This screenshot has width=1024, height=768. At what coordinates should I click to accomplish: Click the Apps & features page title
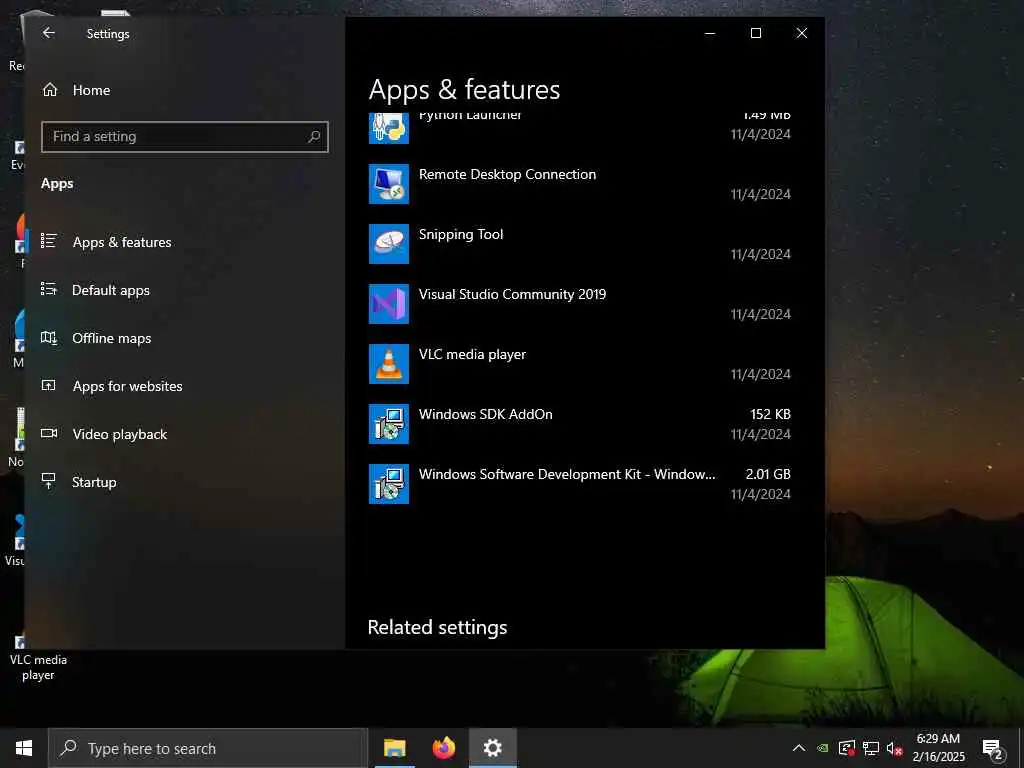[464, 89]
